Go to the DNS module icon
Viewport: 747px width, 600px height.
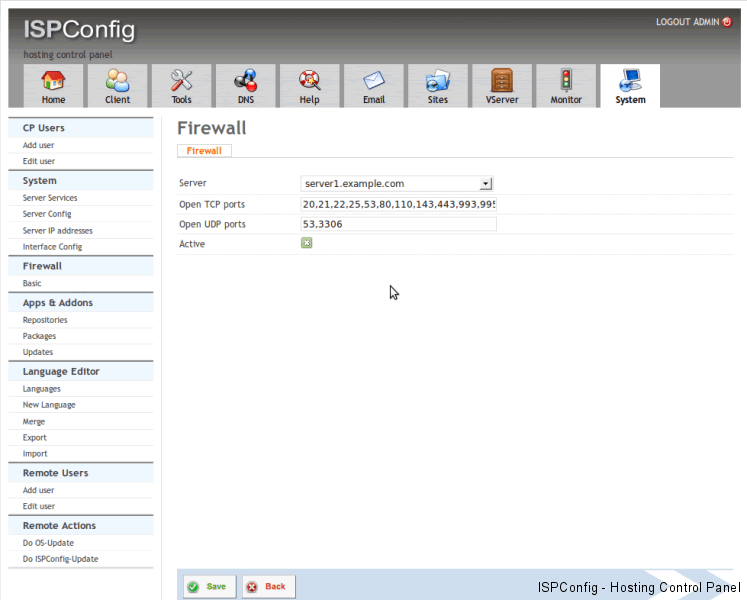pos(245,81)
